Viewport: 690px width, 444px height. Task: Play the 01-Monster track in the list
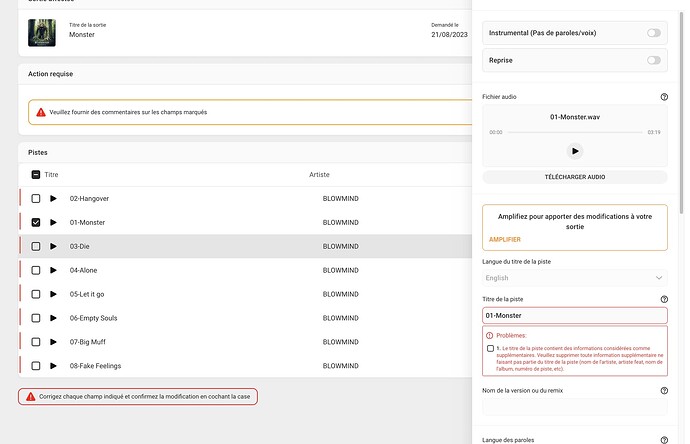pos(53,222)
